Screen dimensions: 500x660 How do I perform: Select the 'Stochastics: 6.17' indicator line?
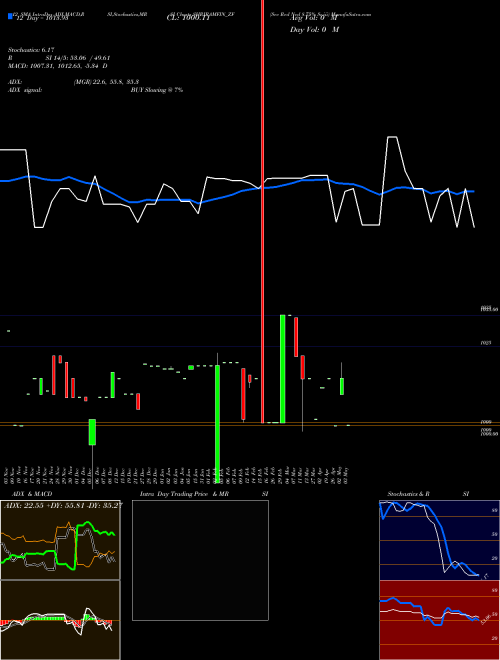31,50
